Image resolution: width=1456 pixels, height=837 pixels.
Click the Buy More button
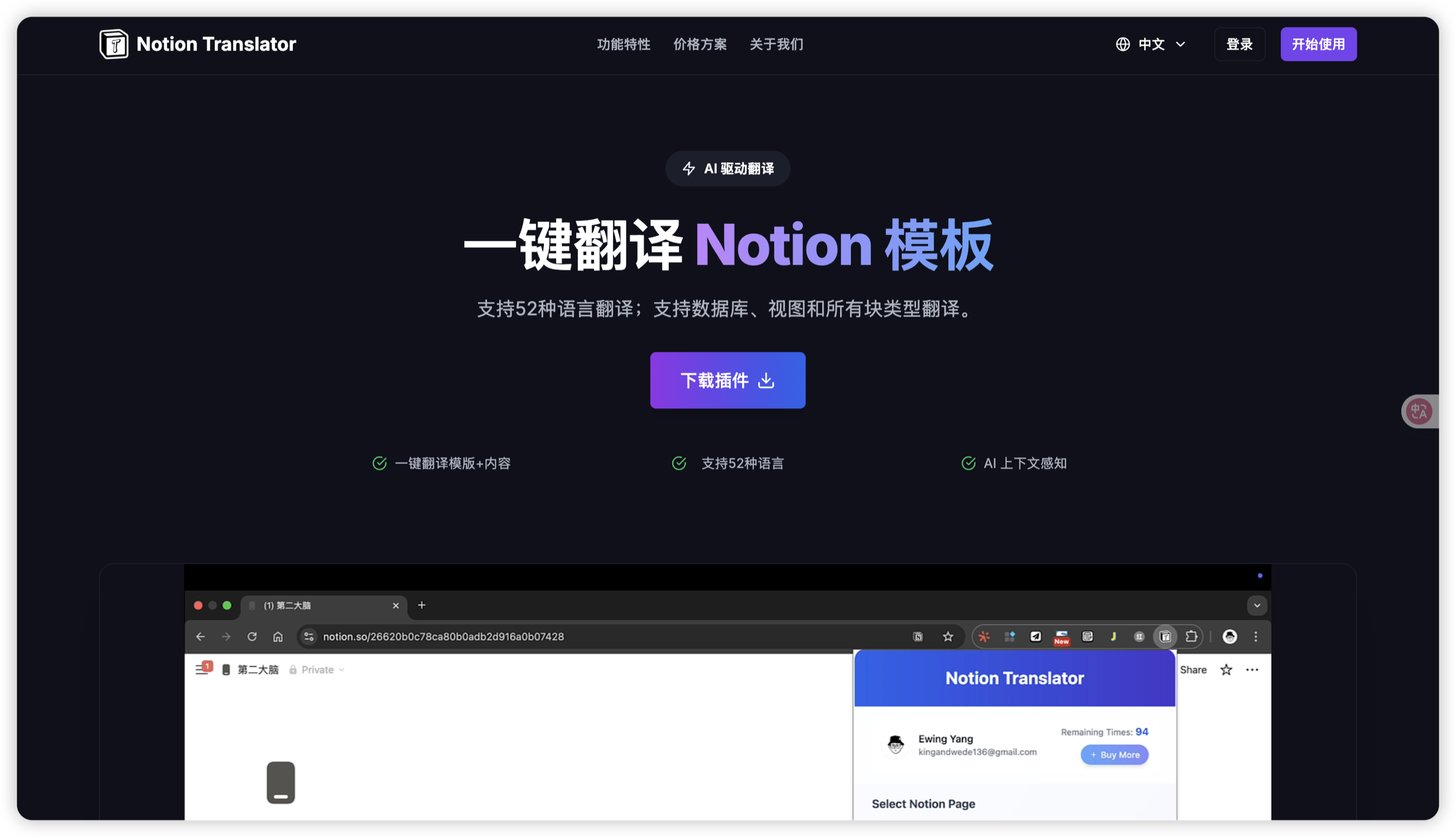tap(1114, 755)
